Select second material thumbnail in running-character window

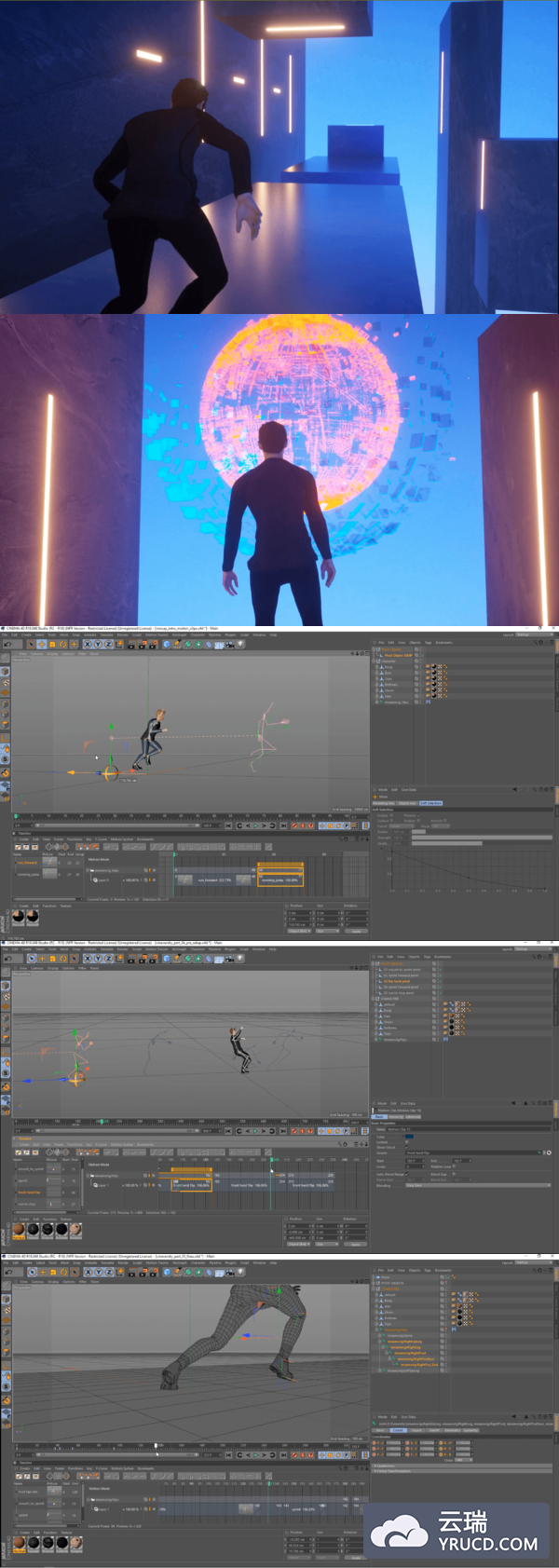click(x=33, y=917)
